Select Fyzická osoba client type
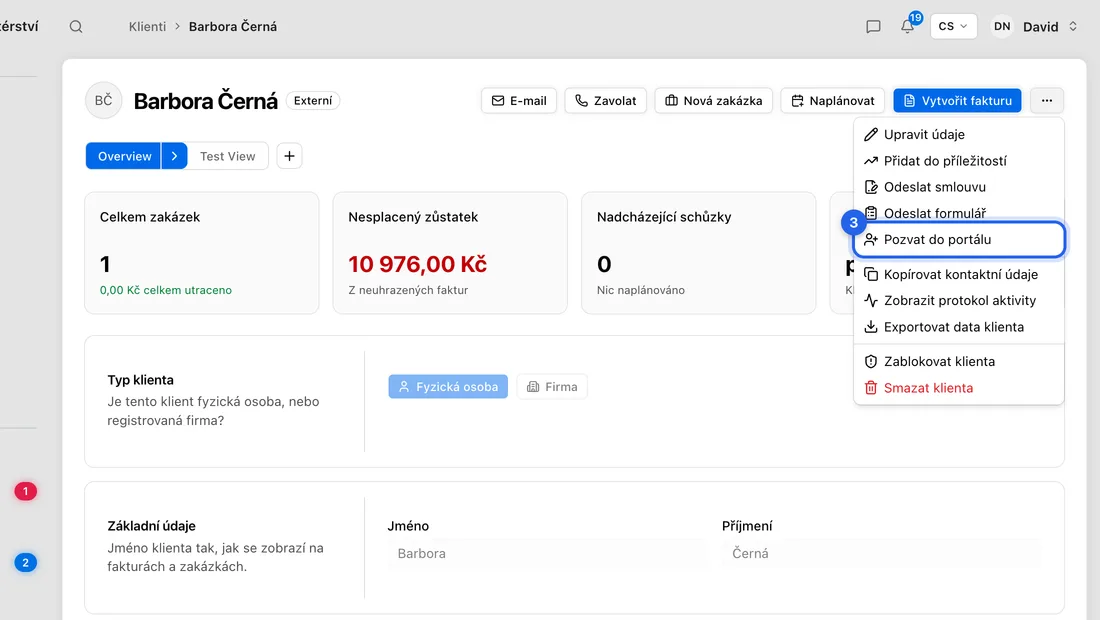 [x=448, y=386]
